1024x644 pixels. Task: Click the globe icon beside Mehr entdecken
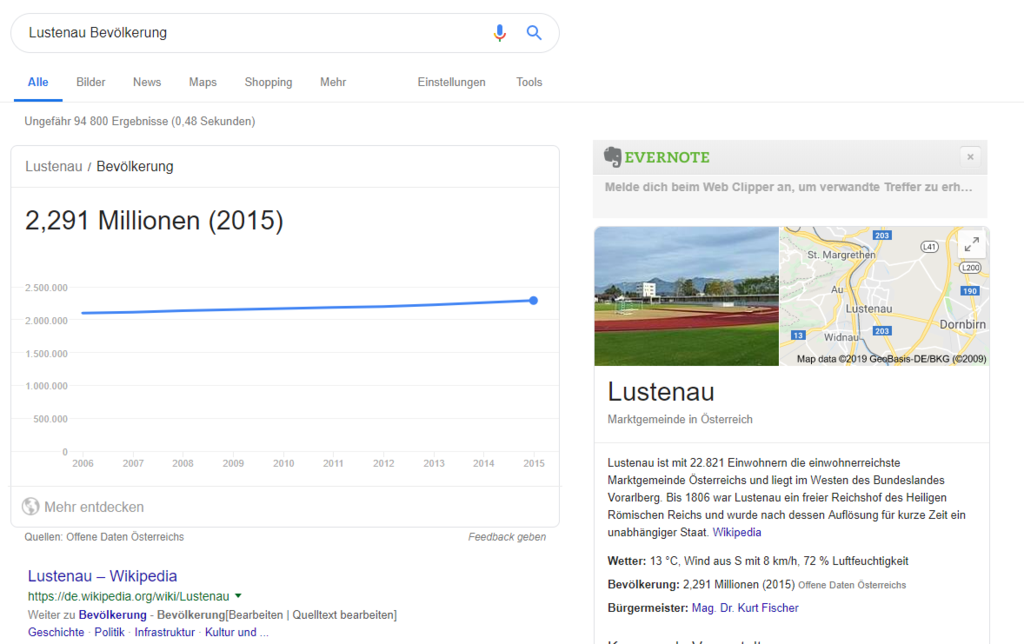tap(31, 507)
